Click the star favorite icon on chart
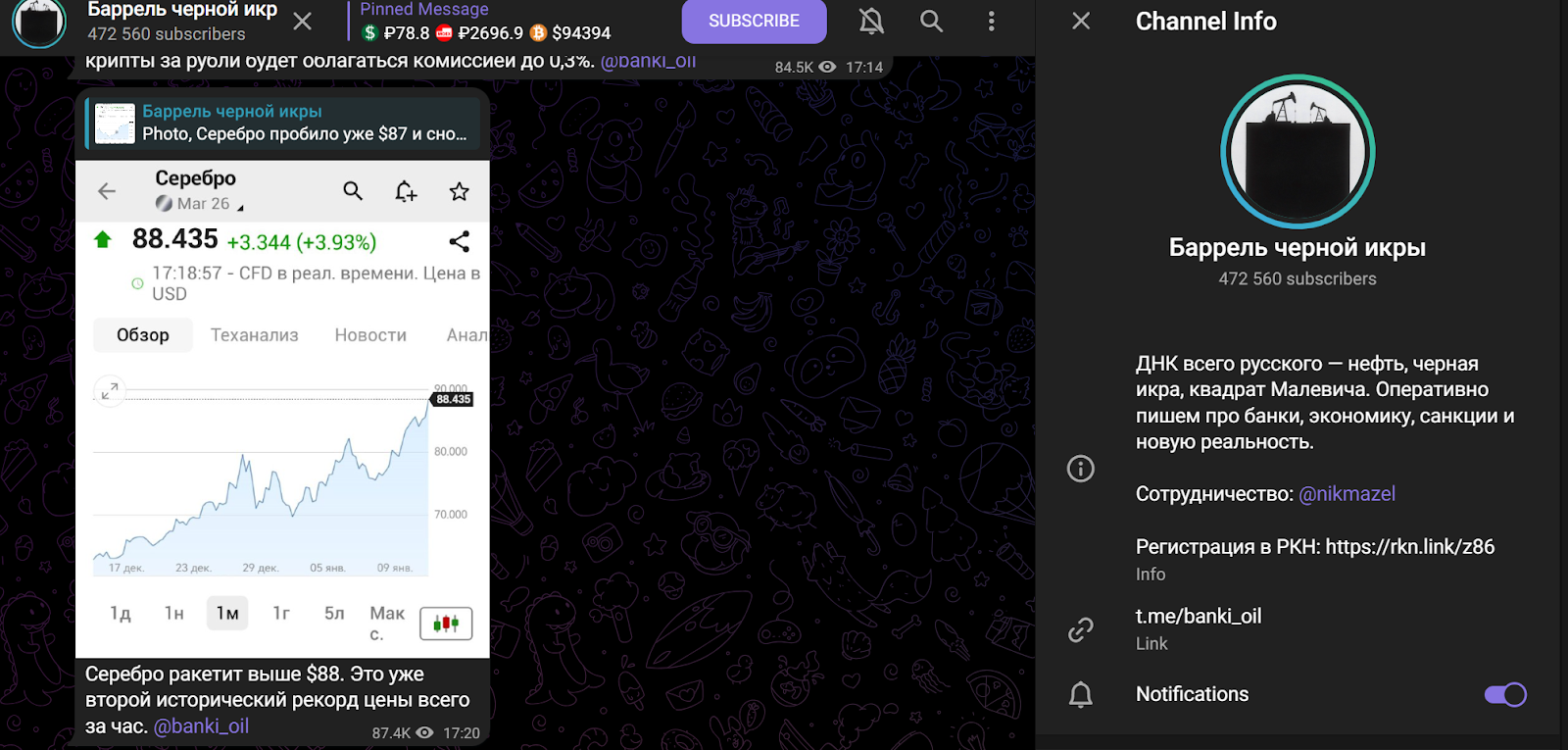Image resolution: width=1568 pixels, height=750 pixels. point(459,191)
